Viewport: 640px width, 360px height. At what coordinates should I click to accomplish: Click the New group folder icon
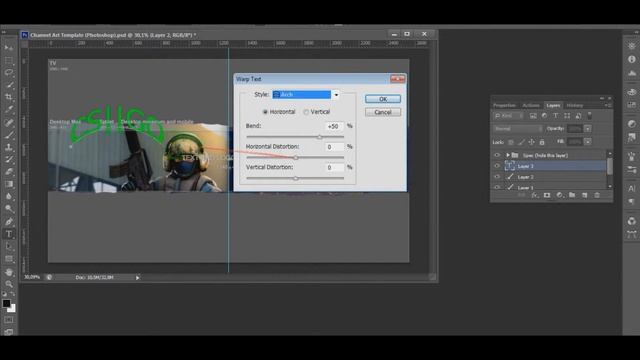(x=572, y=196)
